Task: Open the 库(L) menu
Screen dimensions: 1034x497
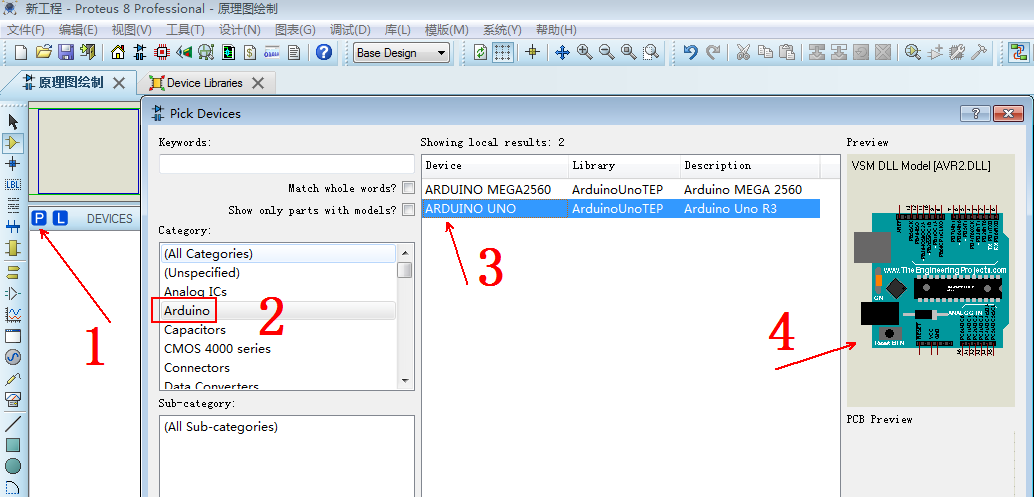Action: [x=398, y=30]
